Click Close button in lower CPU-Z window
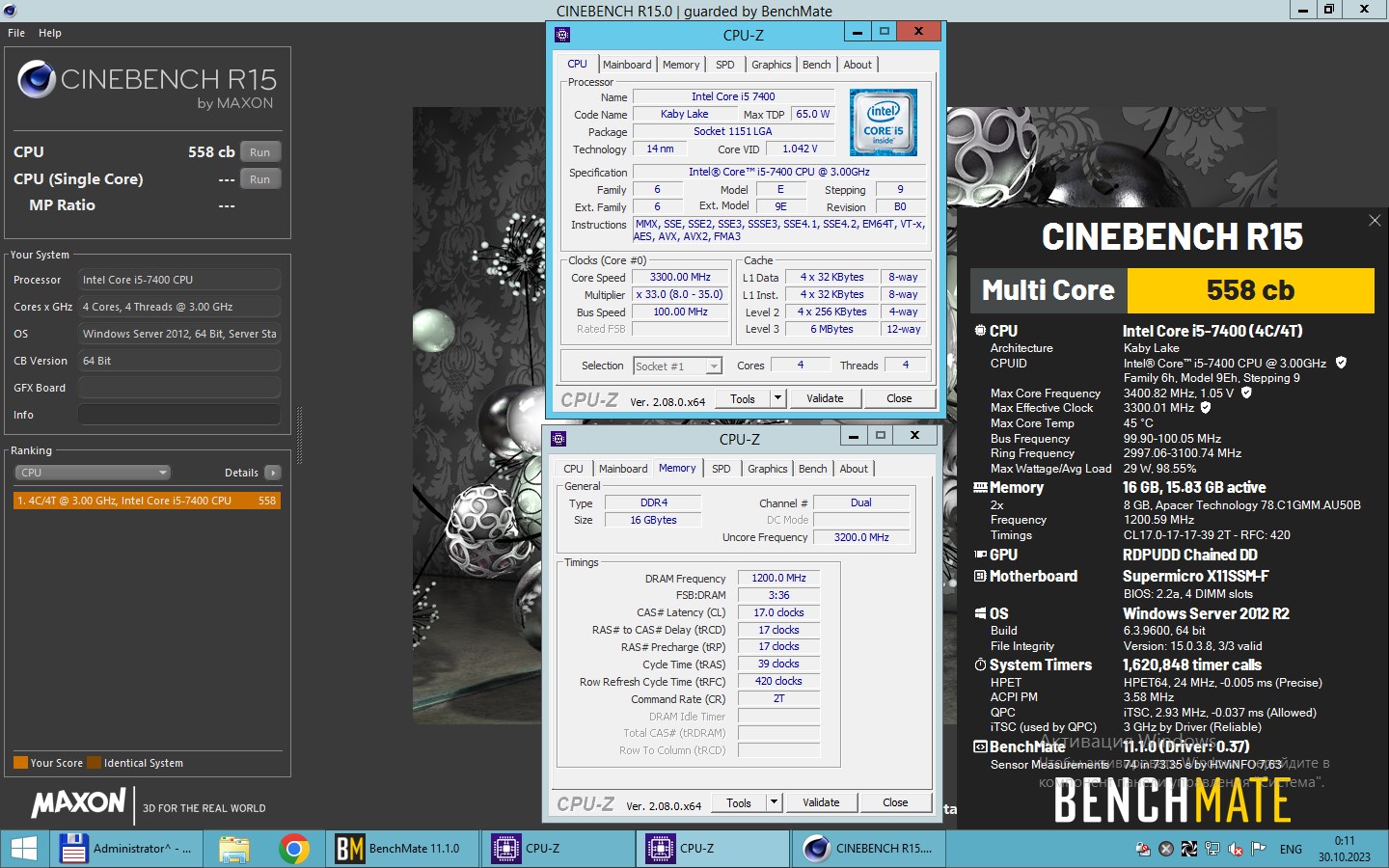Image resolution: width=1389 pixels, height=868 pixels. click(895, 802)
